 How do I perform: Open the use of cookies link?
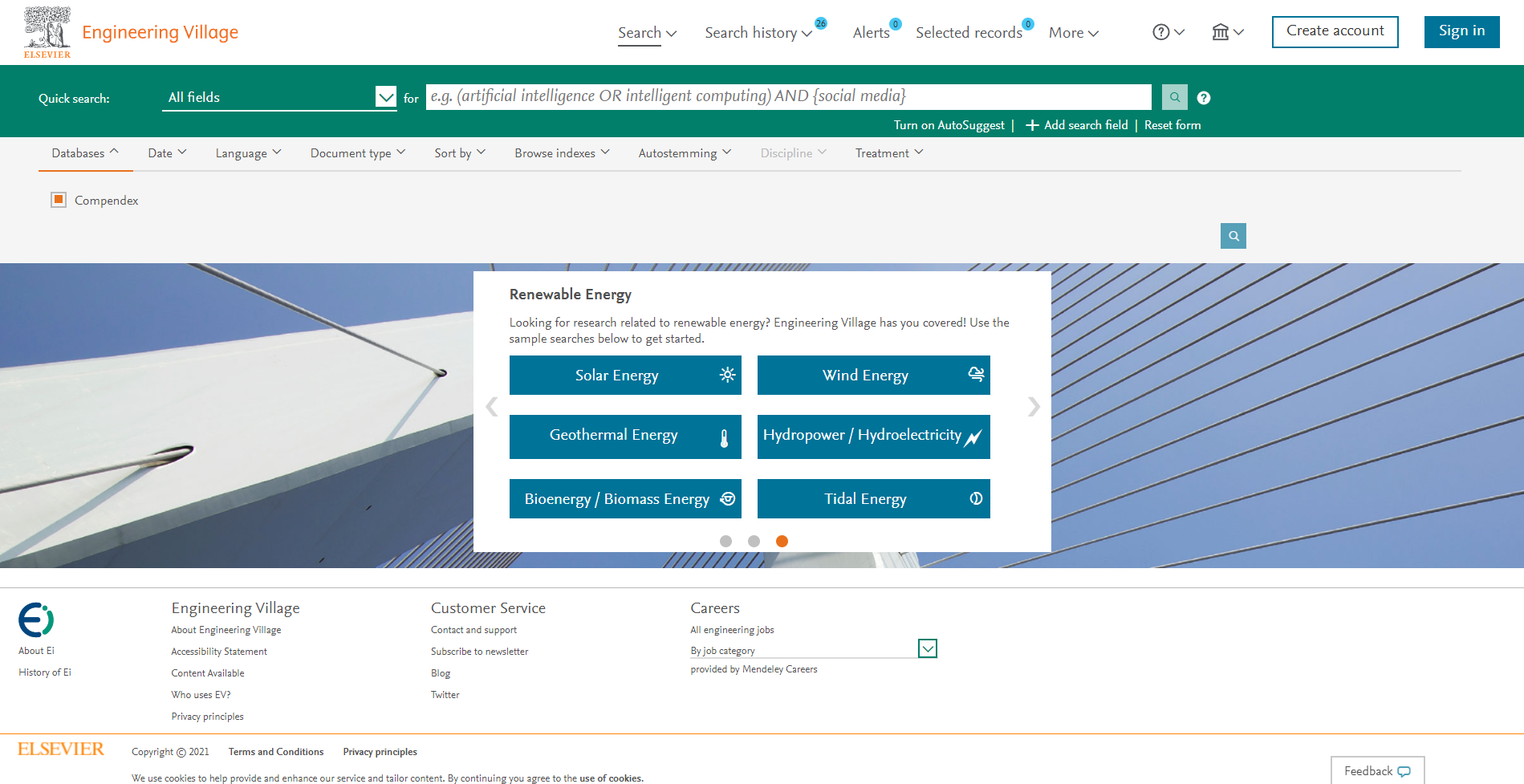[x=611, y=778]
